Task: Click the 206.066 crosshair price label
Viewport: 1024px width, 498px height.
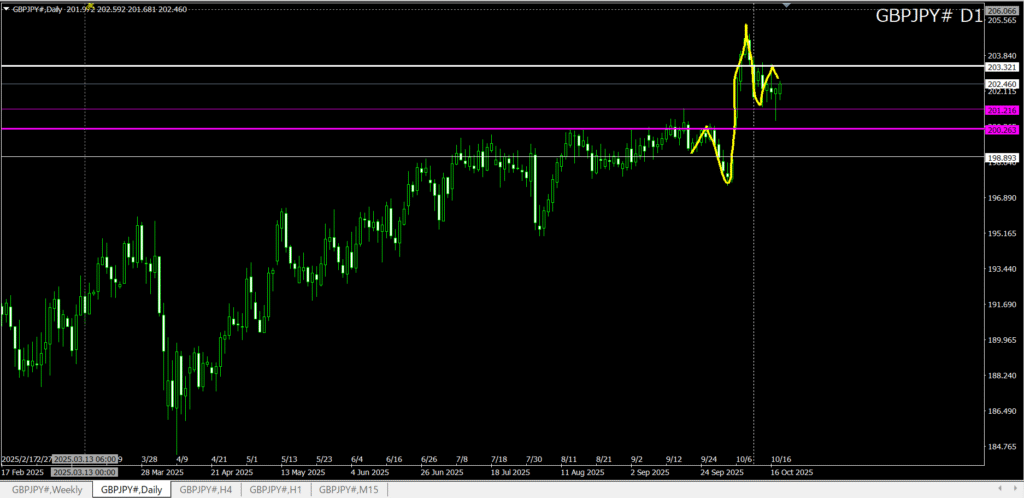Action: pos(1001,10)
